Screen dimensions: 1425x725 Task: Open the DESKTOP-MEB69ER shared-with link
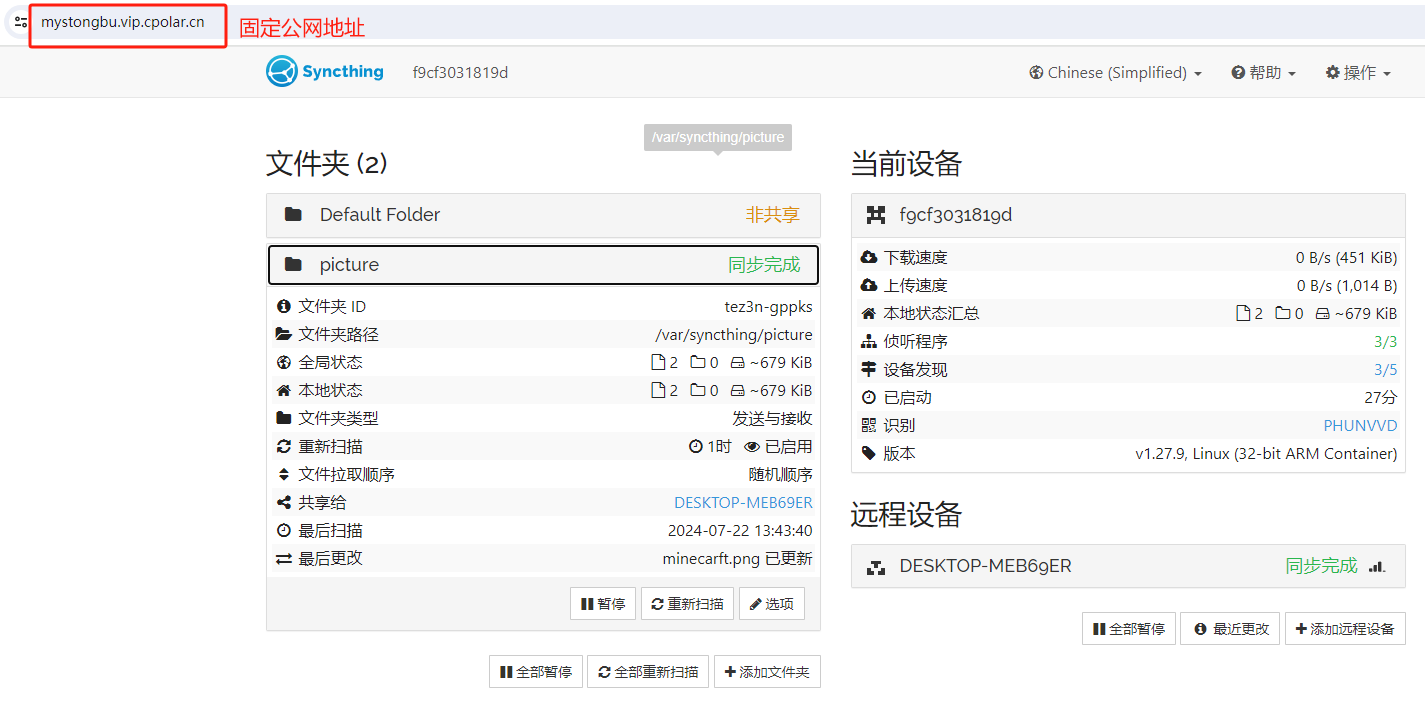tap(743, 502)
